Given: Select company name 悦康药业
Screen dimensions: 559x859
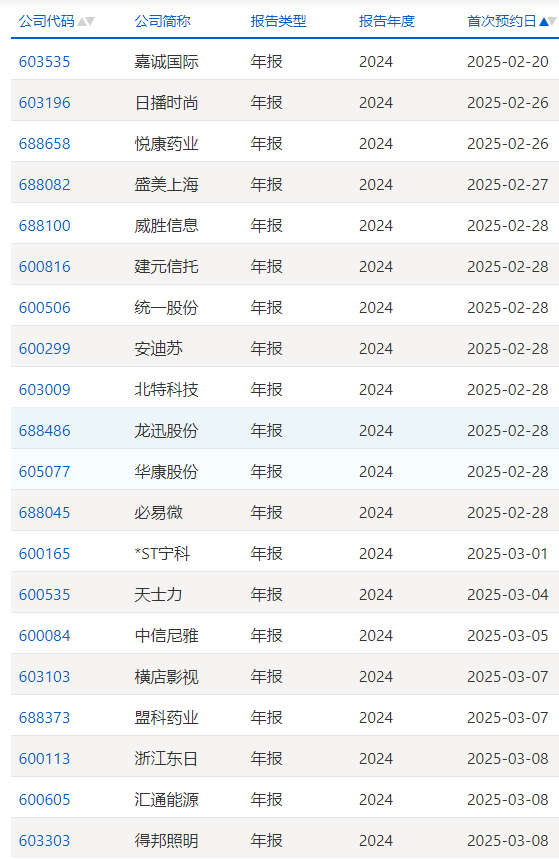Looking at the screenshot, I should [x=167, y=144].
